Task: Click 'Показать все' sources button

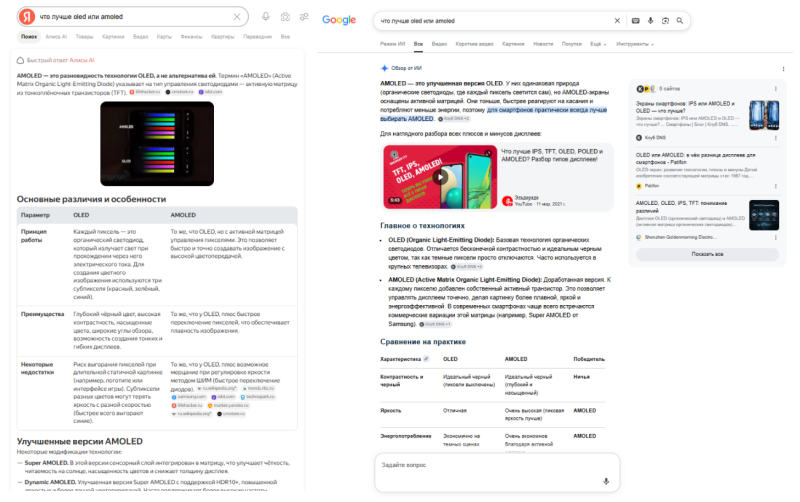Action: 708,254
